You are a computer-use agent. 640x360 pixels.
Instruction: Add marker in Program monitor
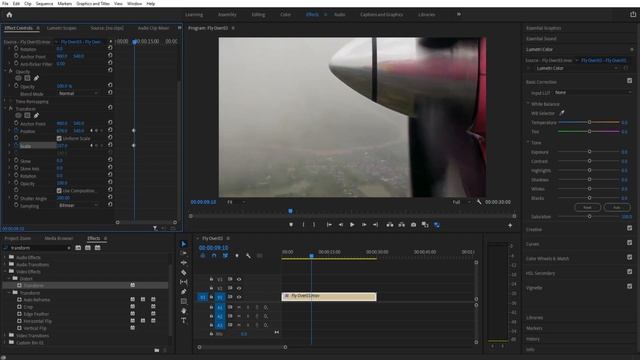click(x=291, y=224)
